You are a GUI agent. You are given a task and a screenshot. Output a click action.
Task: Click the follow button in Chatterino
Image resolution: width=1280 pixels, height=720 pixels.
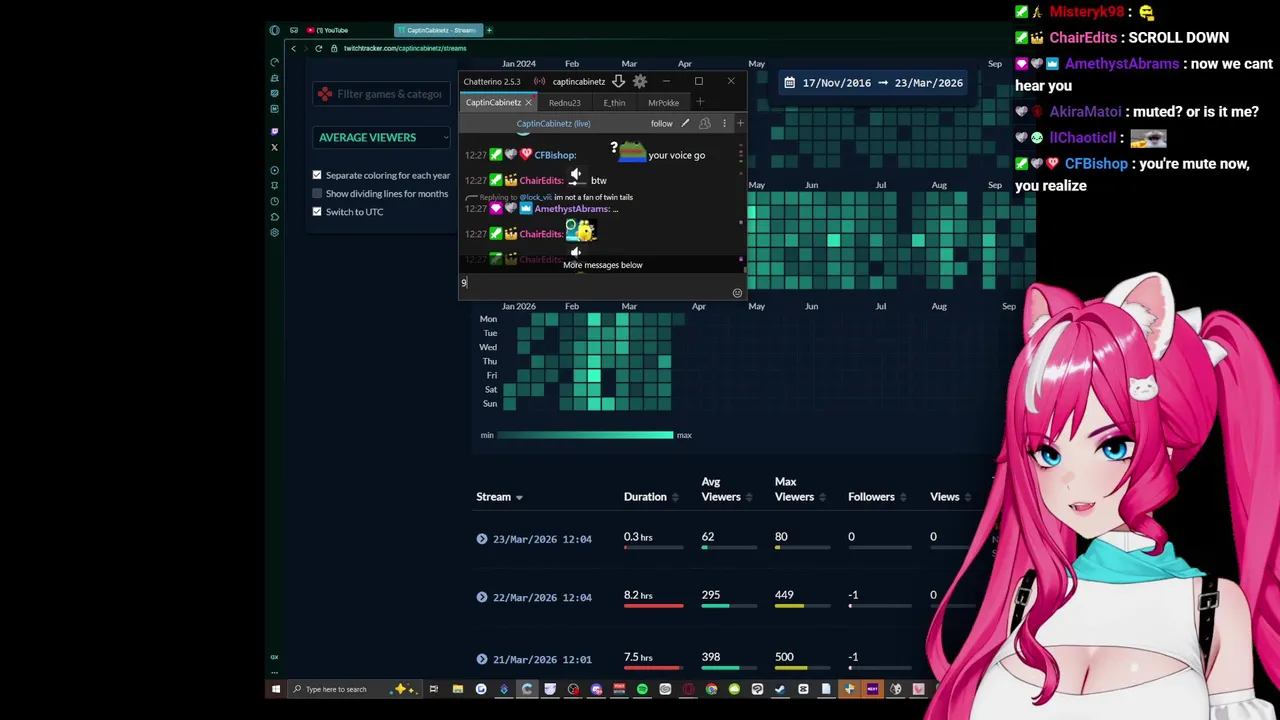[661, 124]
